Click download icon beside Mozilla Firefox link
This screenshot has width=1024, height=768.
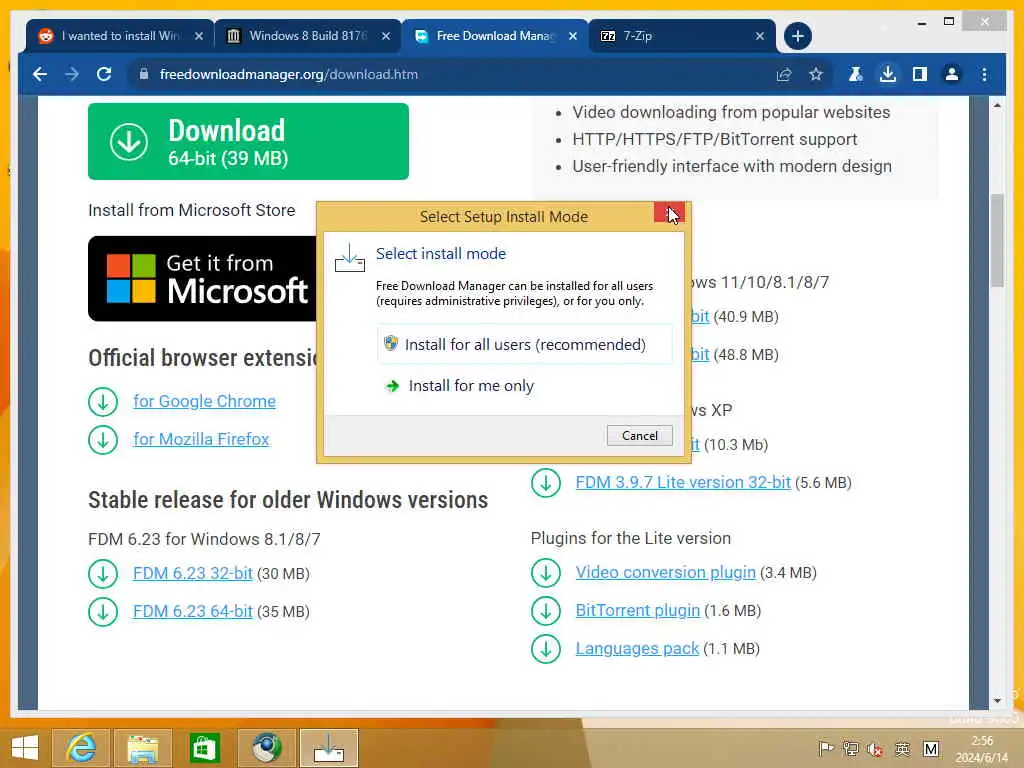pos(103,440)
